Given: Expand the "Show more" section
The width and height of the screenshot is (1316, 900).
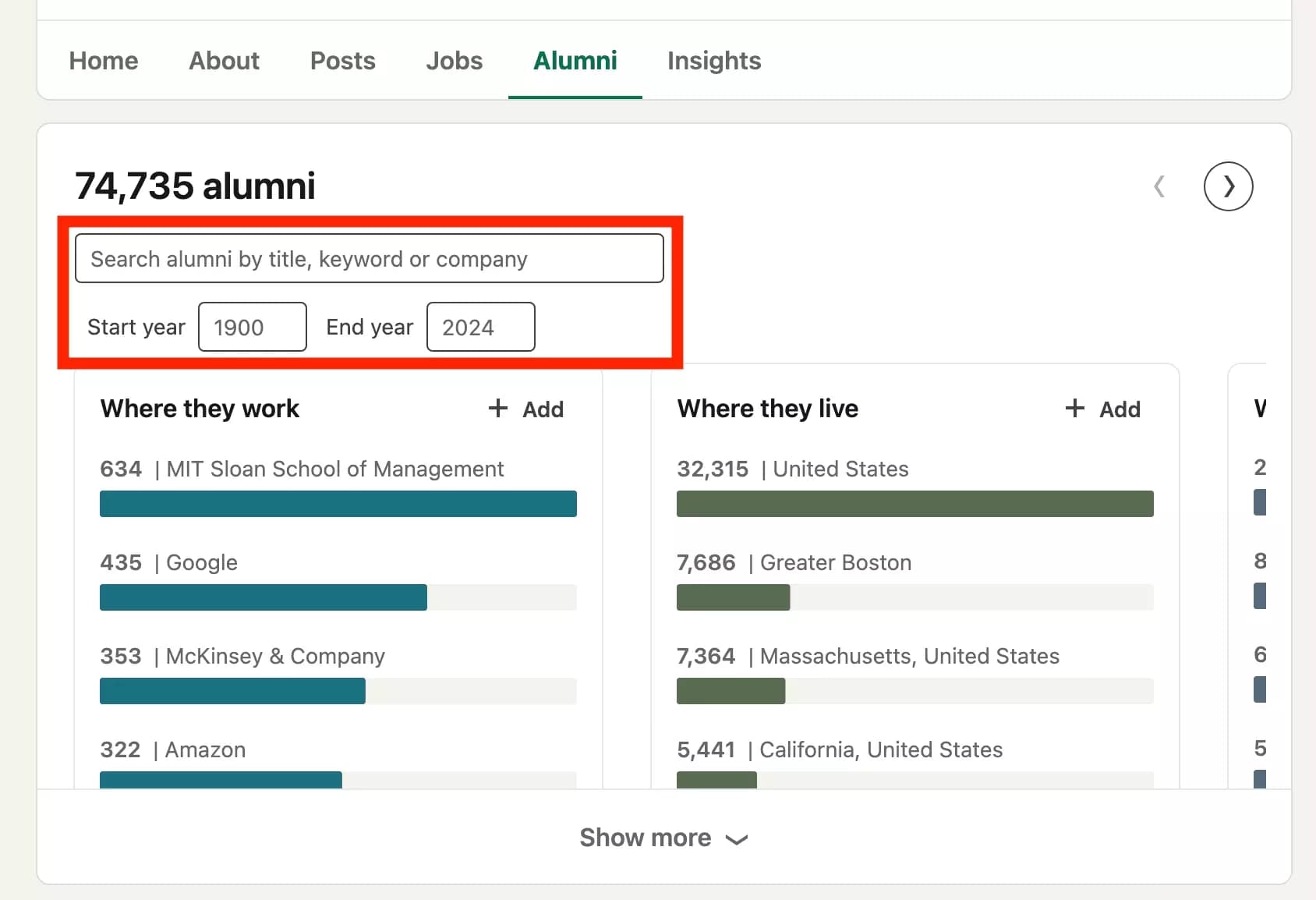Looking at the screenshot, I should (663, 837).
